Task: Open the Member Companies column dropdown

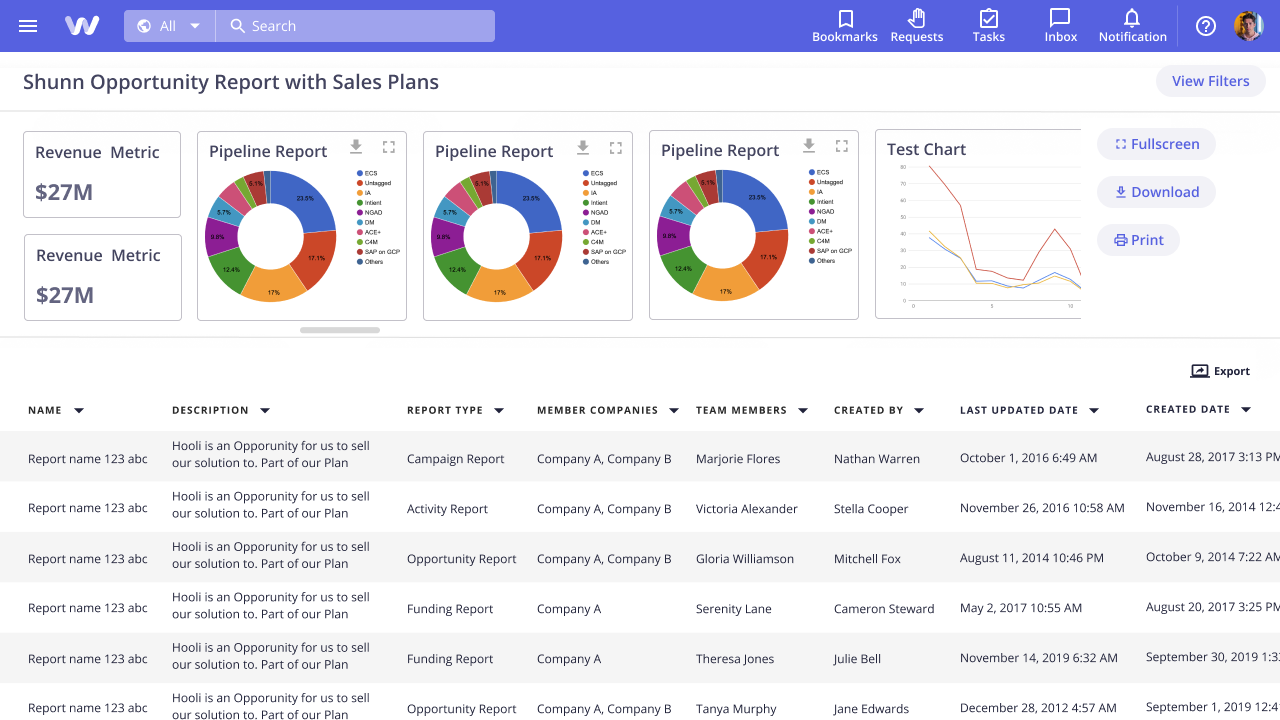Action: [674, 411]
